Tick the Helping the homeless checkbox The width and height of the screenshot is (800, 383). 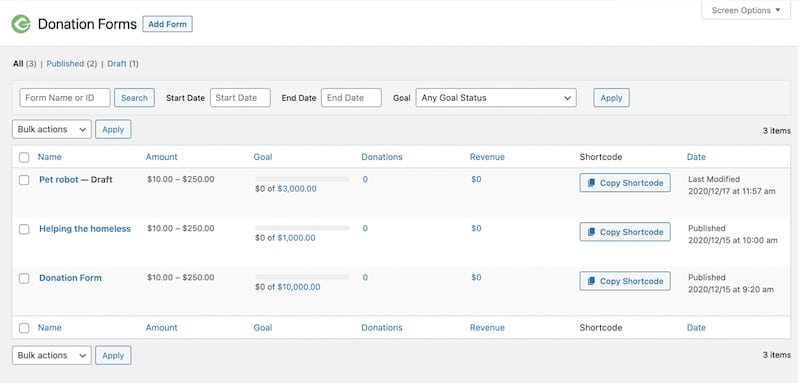pos(24,229)
